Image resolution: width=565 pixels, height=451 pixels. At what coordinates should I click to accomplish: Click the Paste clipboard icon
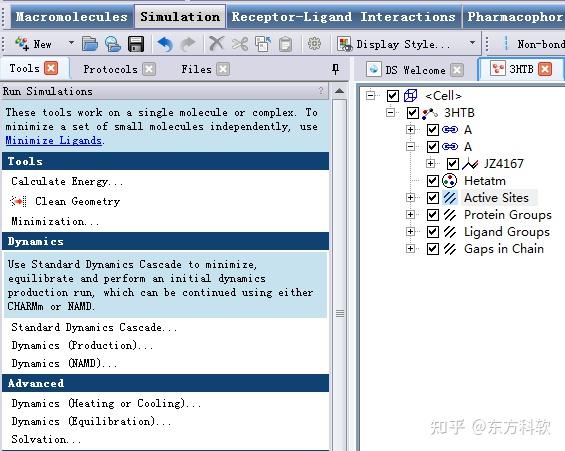(286, 44)
